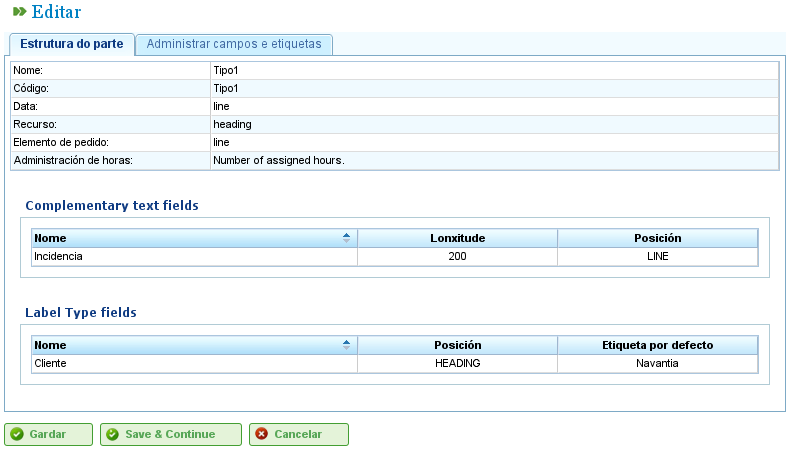Sort Complementary text fields by Nome arrow
Image resolution: width=795 pixels, height=454 pixels.
point(346,238)
